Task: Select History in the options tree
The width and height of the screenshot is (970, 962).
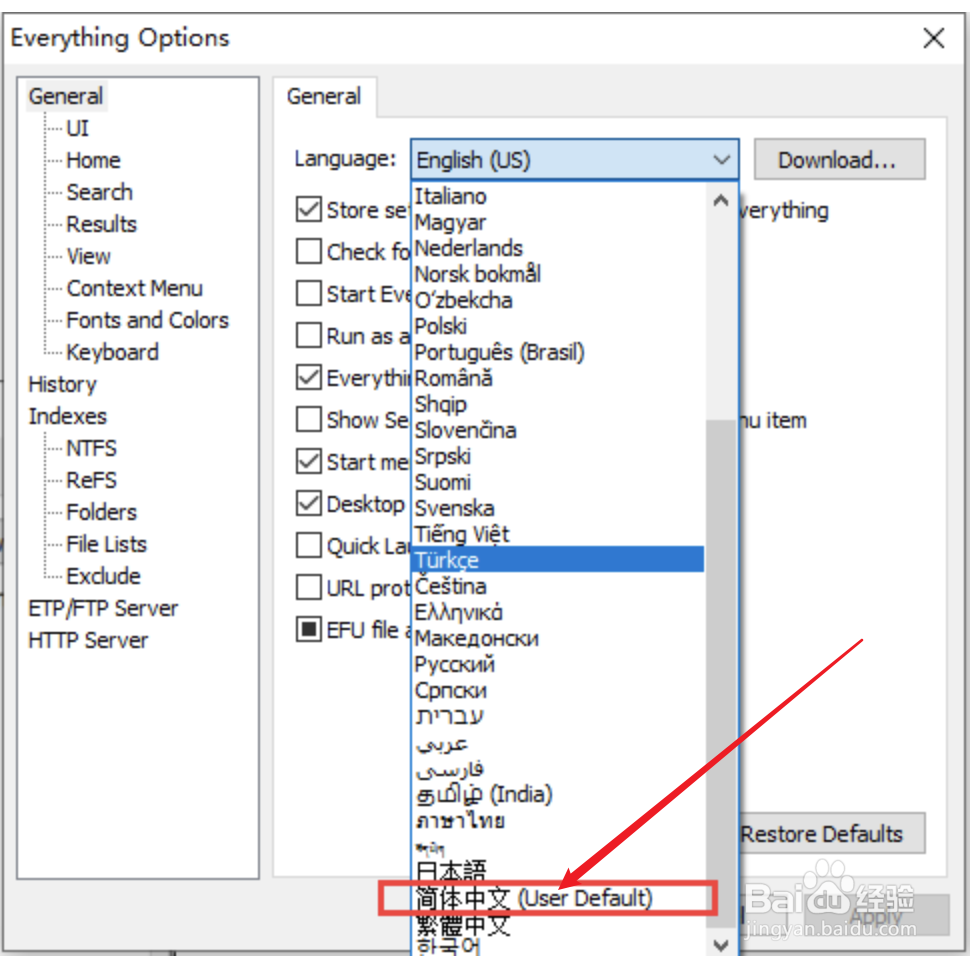Action: coord(62,384)
